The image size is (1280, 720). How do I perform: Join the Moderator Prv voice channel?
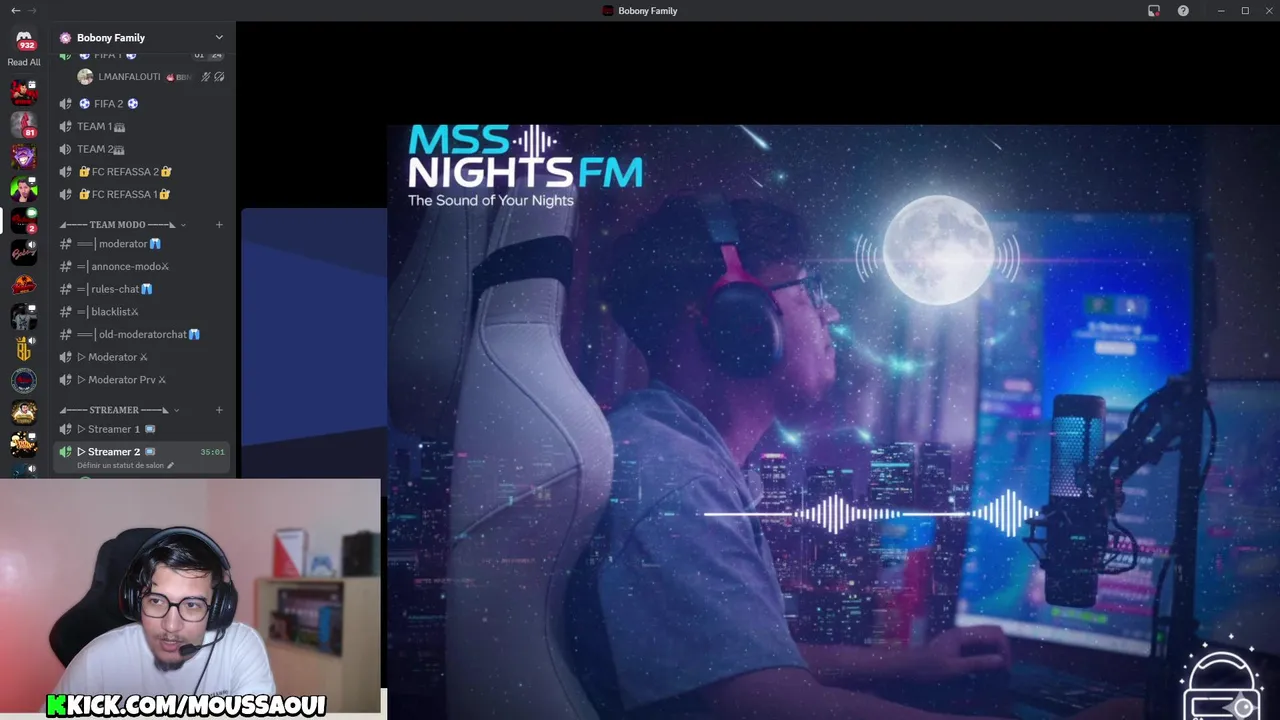pyautogui.click(x=142, y=380)
